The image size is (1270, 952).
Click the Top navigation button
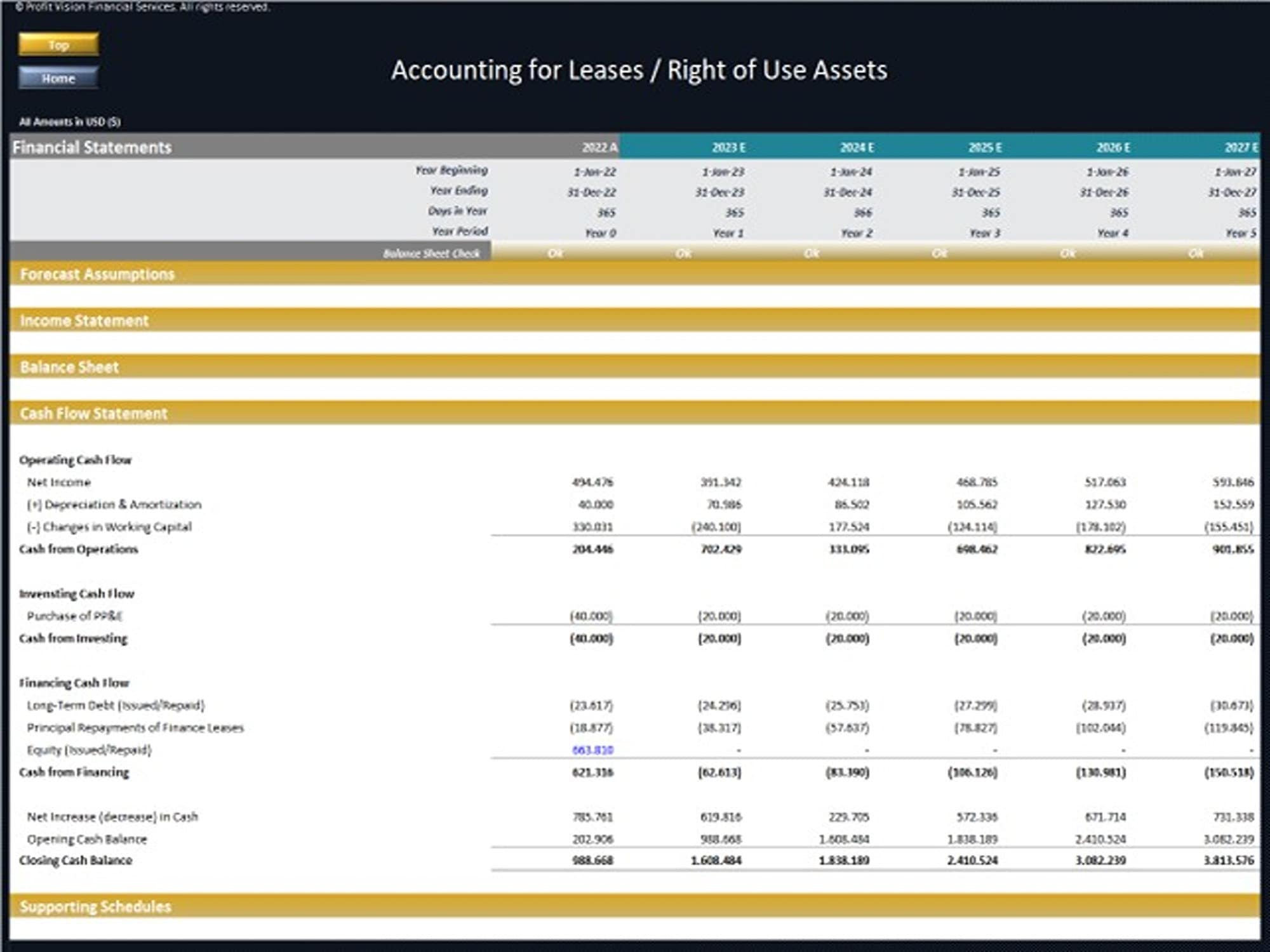click(58, 45)
